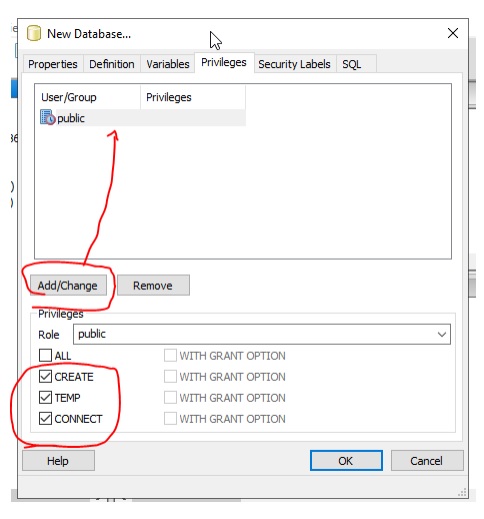Viewport: 484px width, 519px height.
Task: View the SQL tab
Action: (x=352, y=64)
